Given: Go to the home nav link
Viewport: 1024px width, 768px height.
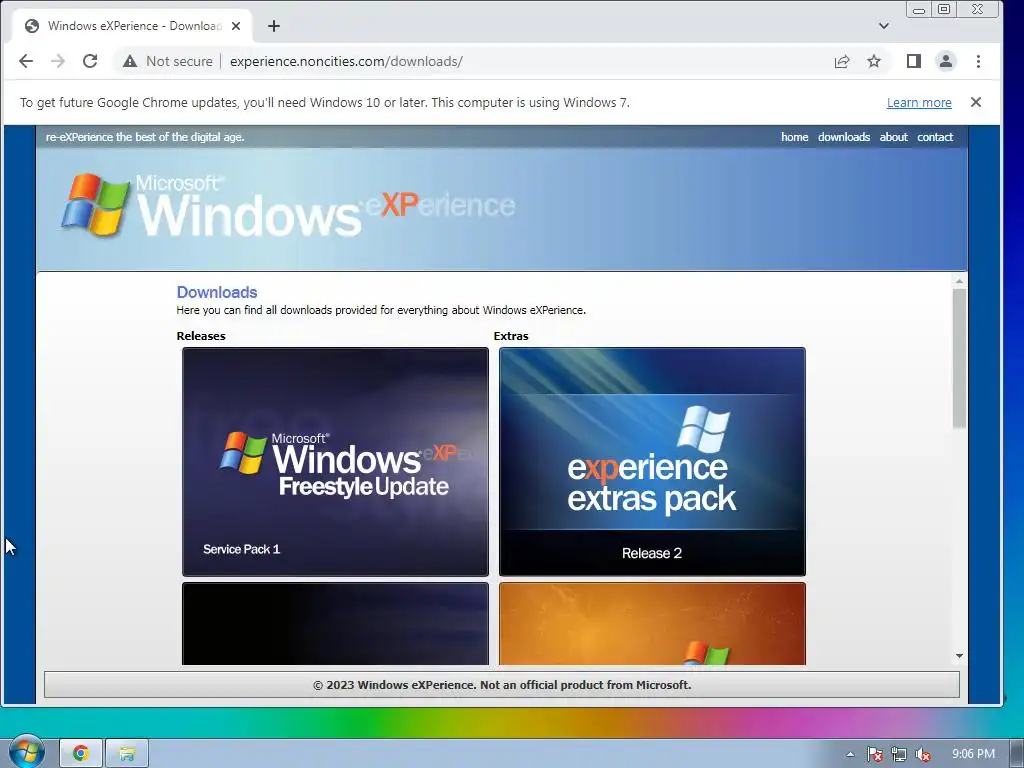Looking at the screenshot, I should tap(794, 137).
